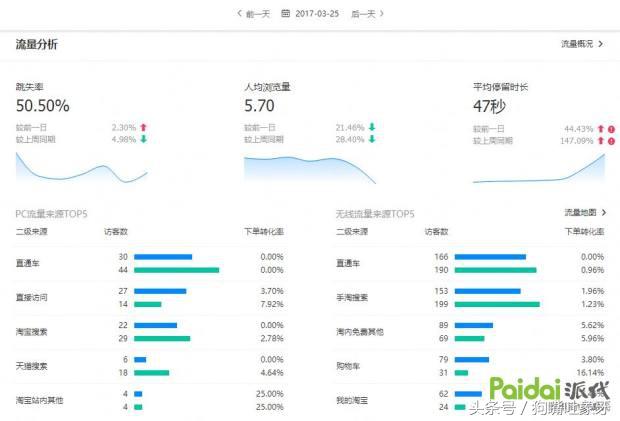Click PC 直通车 green bar with 44 visitors
Screen dimensions: 620x421
[x=176, y=270]
